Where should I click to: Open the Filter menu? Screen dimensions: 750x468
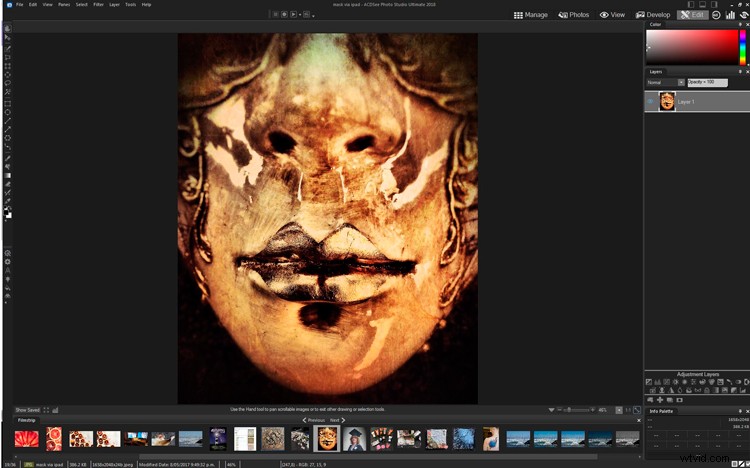coord(98,4)
